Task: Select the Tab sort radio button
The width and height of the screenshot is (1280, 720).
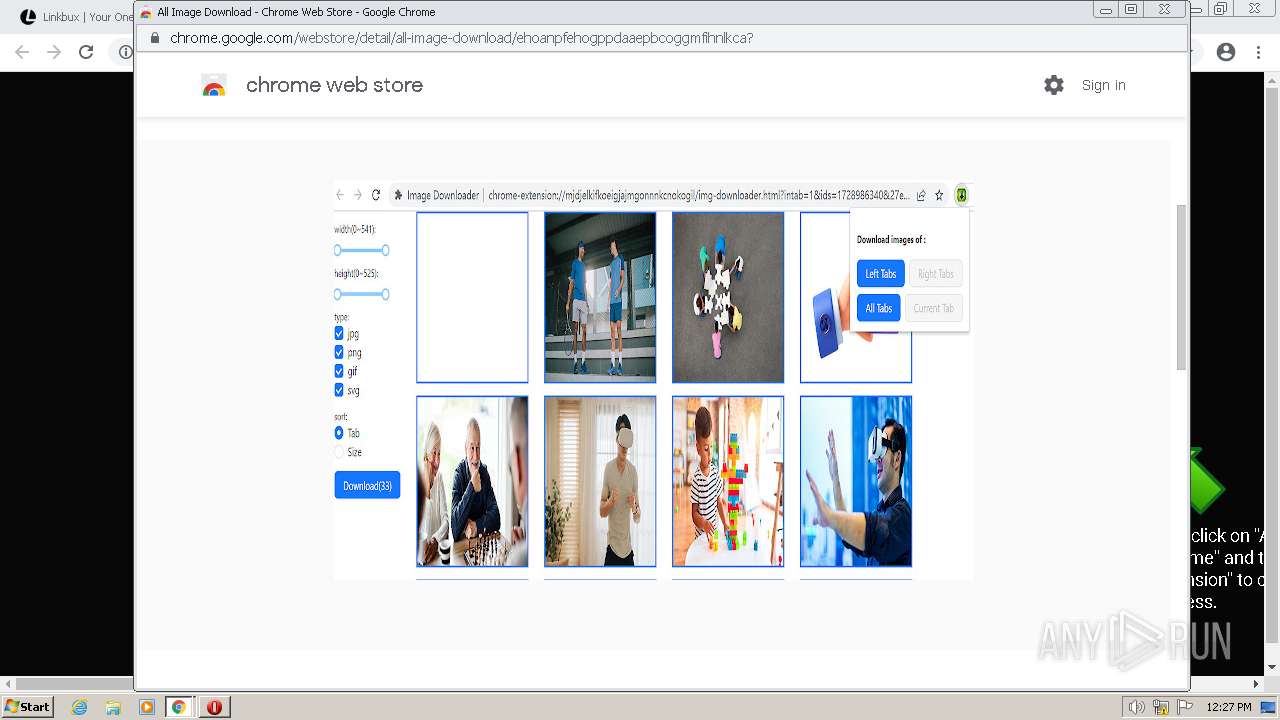Action: 339,433
